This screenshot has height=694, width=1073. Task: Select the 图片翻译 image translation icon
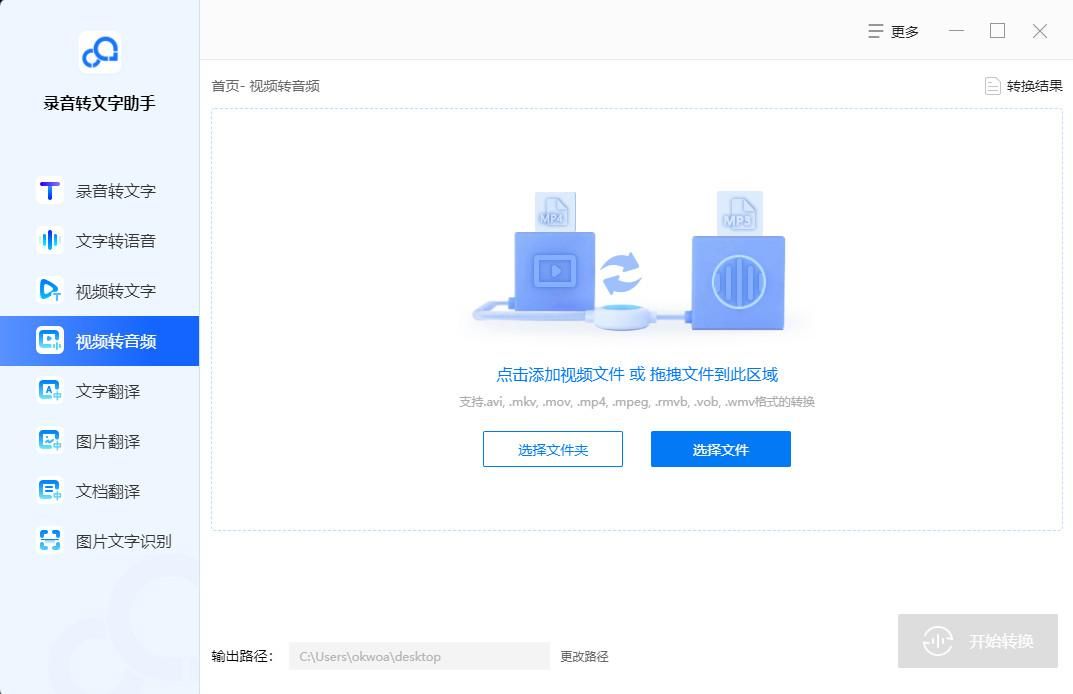point(50,441)
